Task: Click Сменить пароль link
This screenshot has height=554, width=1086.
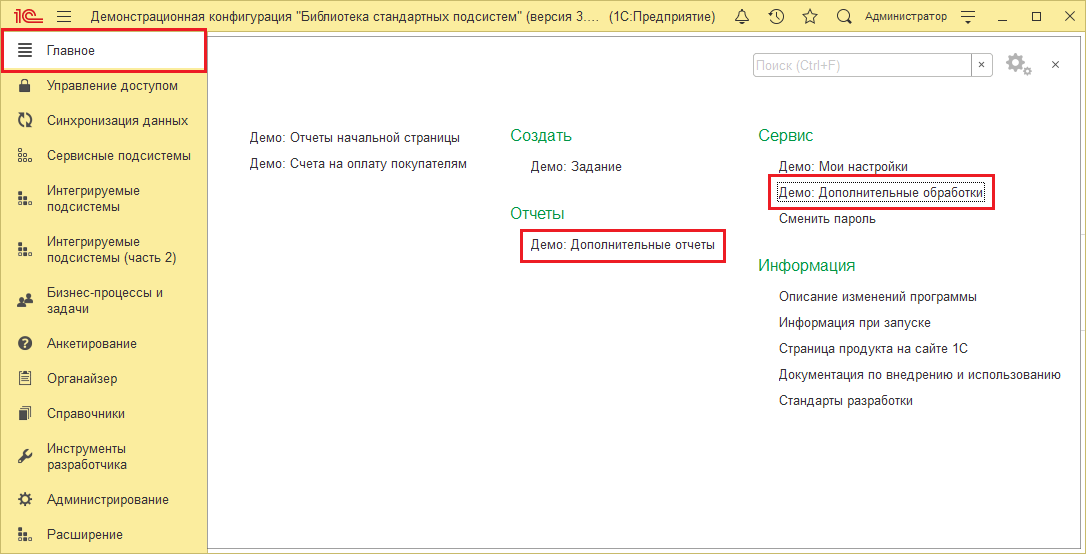Action: pyautogui.click(x=827, y=219)
